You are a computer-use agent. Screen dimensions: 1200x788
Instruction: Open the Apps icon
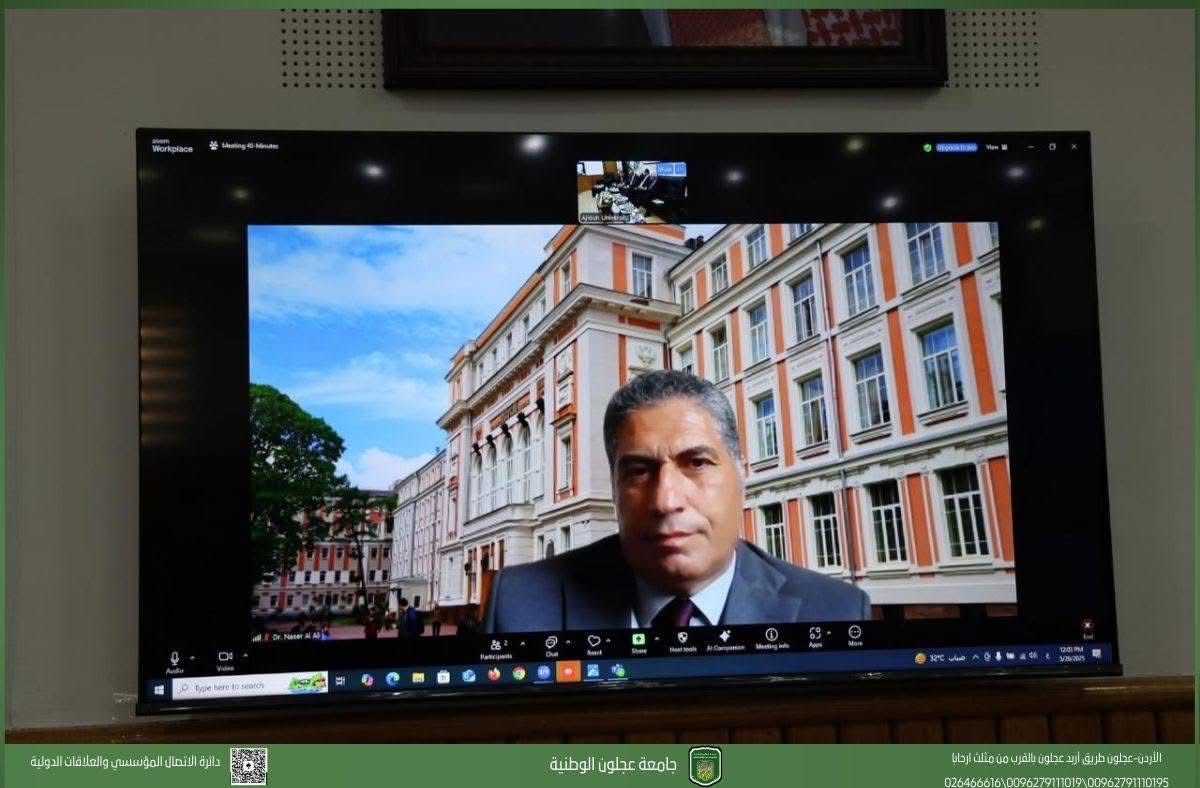(x=815, y=633)
